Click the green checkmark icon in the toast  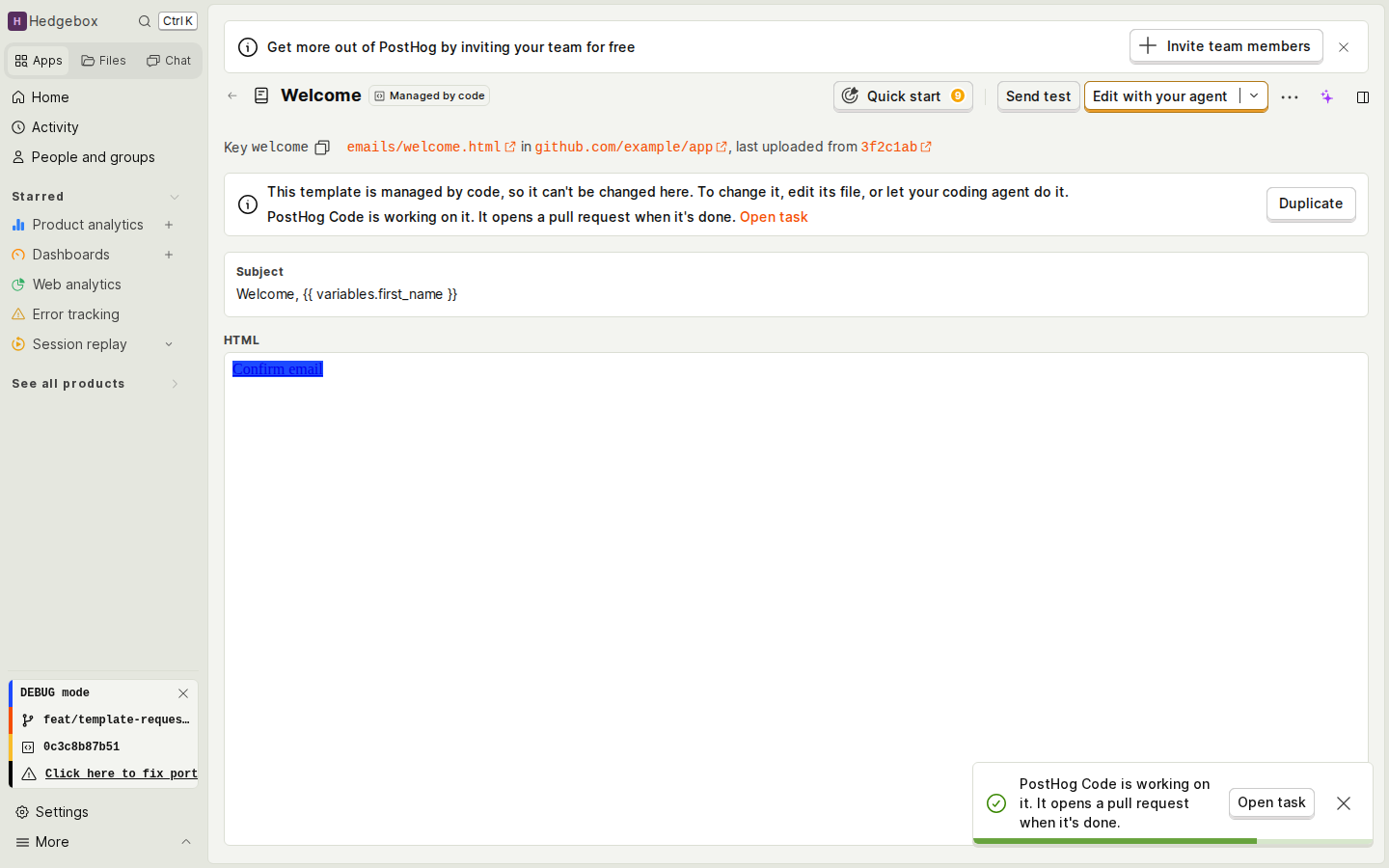[996, 803]
